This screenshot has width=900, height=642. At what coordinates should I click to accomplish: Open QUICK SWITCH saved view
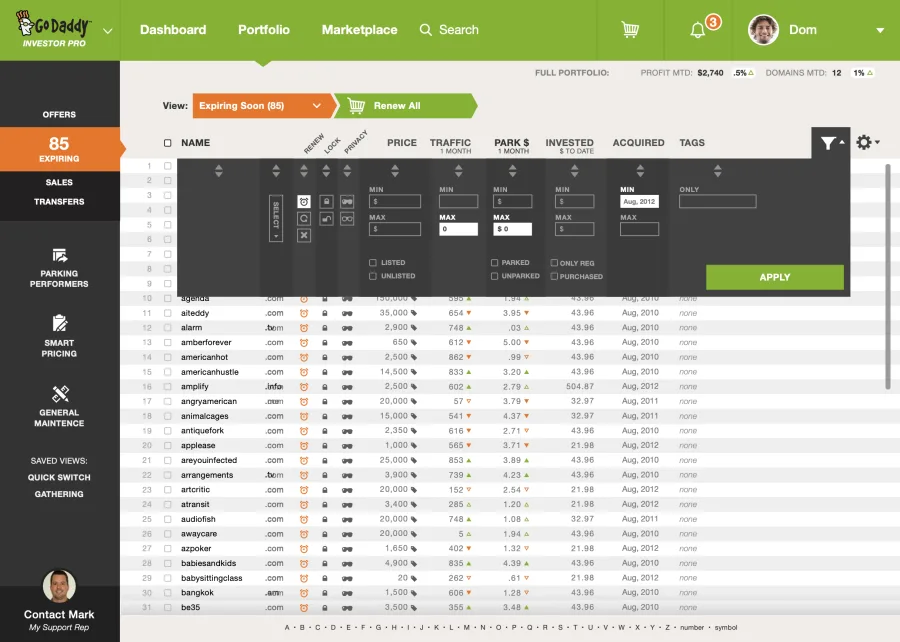(x=59, y=477)
